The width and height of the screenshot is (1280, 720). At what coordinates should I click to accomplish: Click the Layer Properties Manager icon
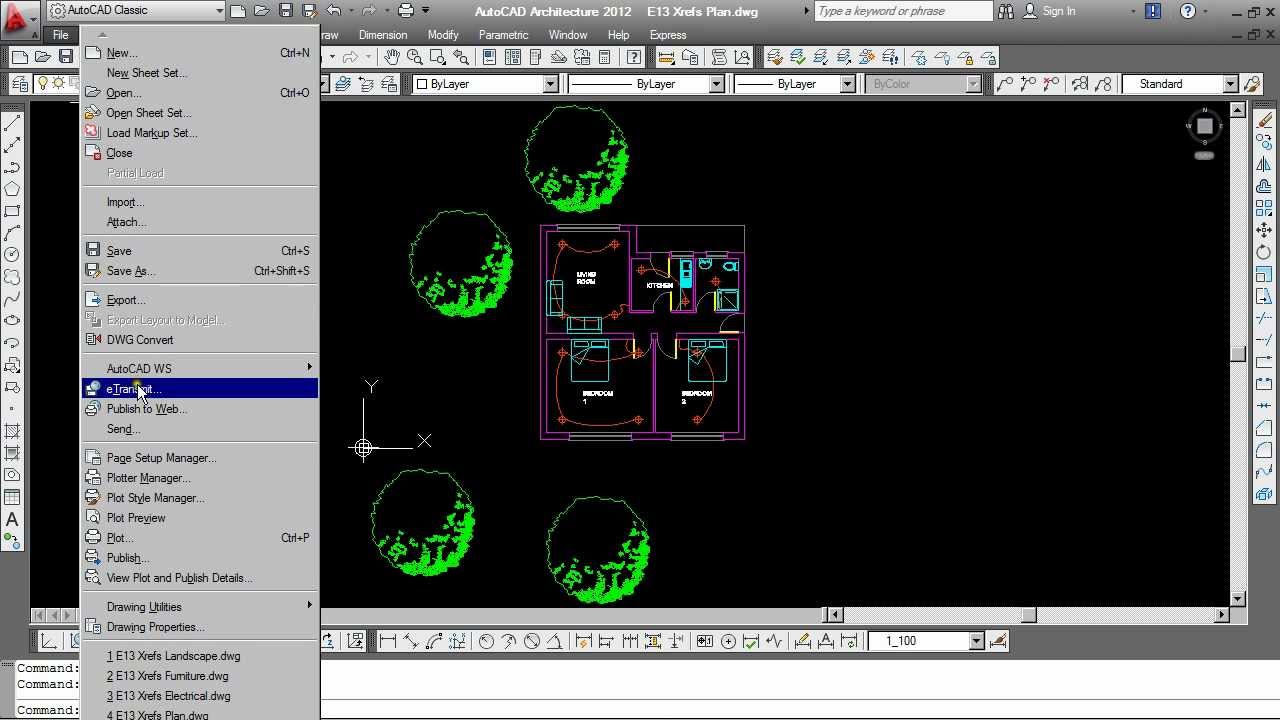pyautogui.click(x=20, y=84)
